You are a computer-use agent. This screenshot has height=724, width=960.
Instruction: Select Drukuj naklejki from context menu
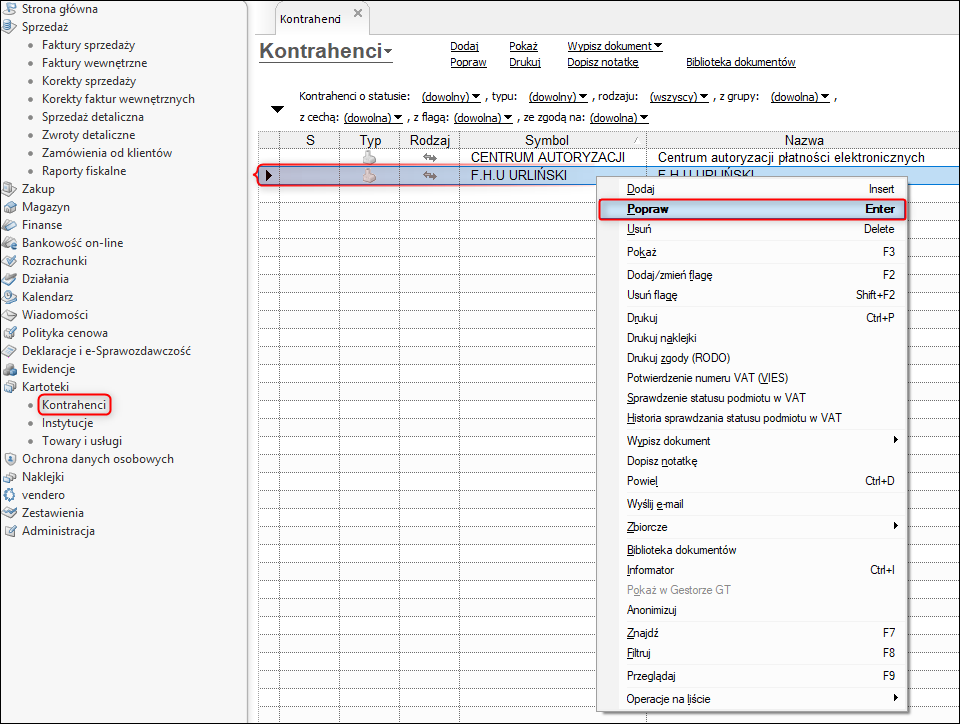point(752,338)
